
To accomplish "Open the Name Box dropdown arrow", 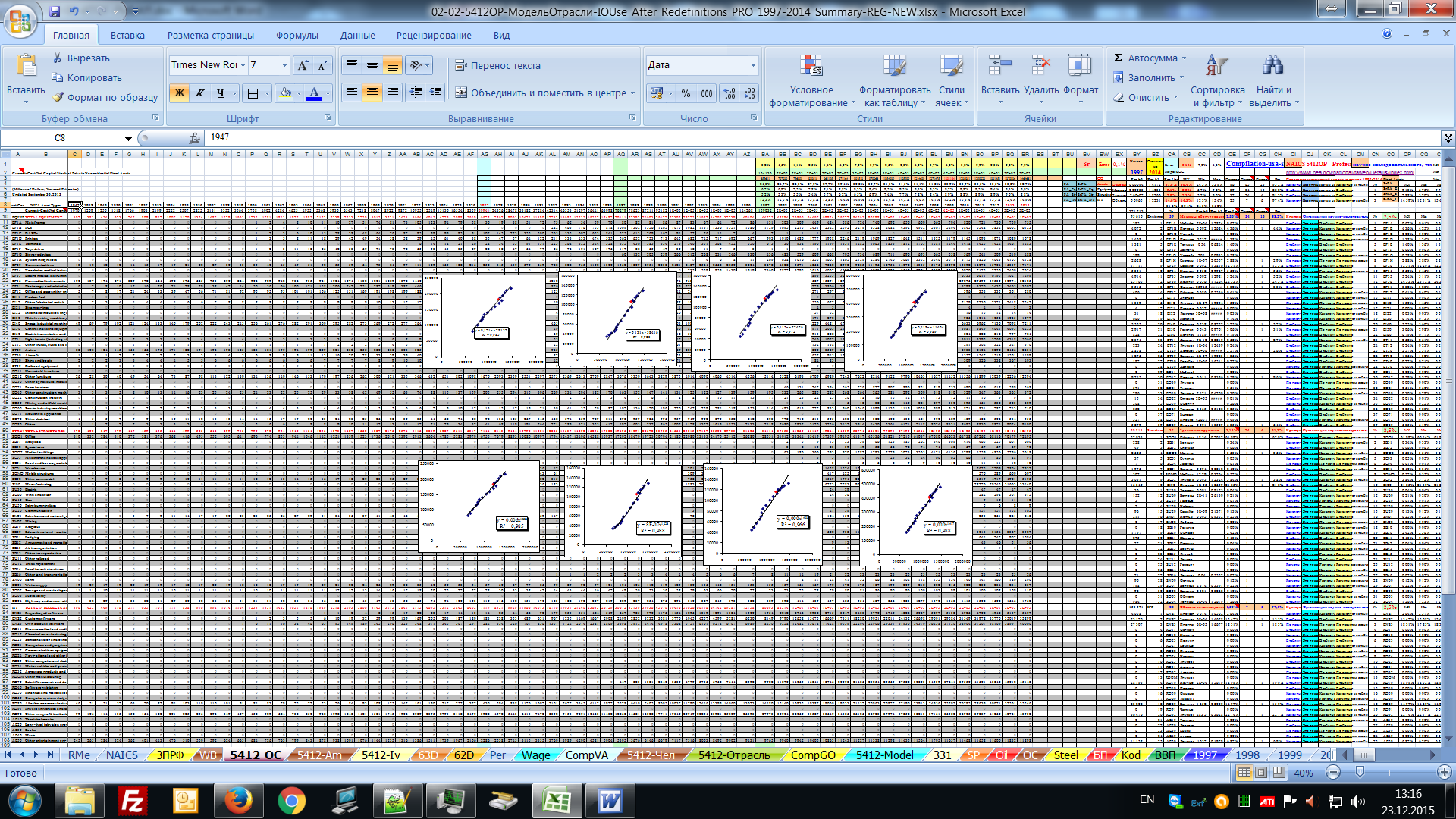I will (x=128, y=138).
